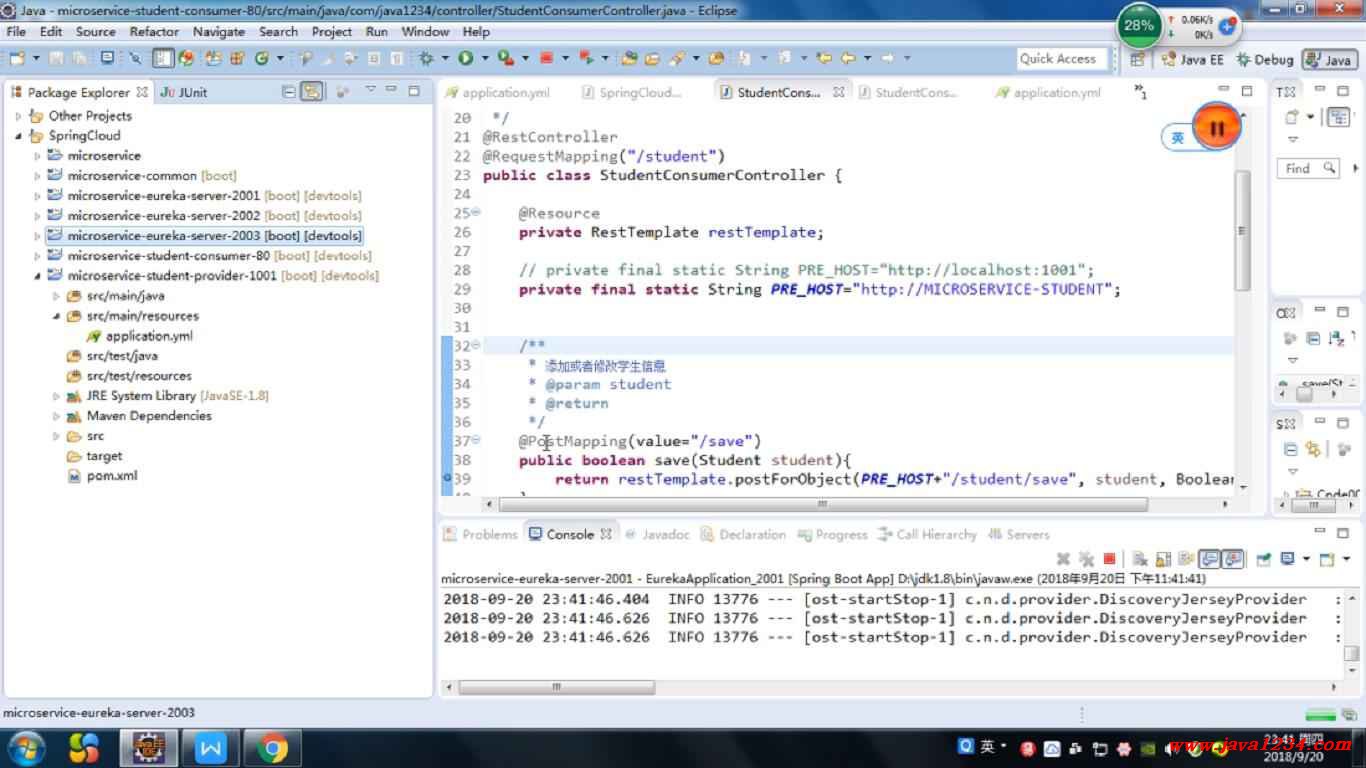
Task: Toggle Show Console on standard error change
Action: [x=1232, y=559]
